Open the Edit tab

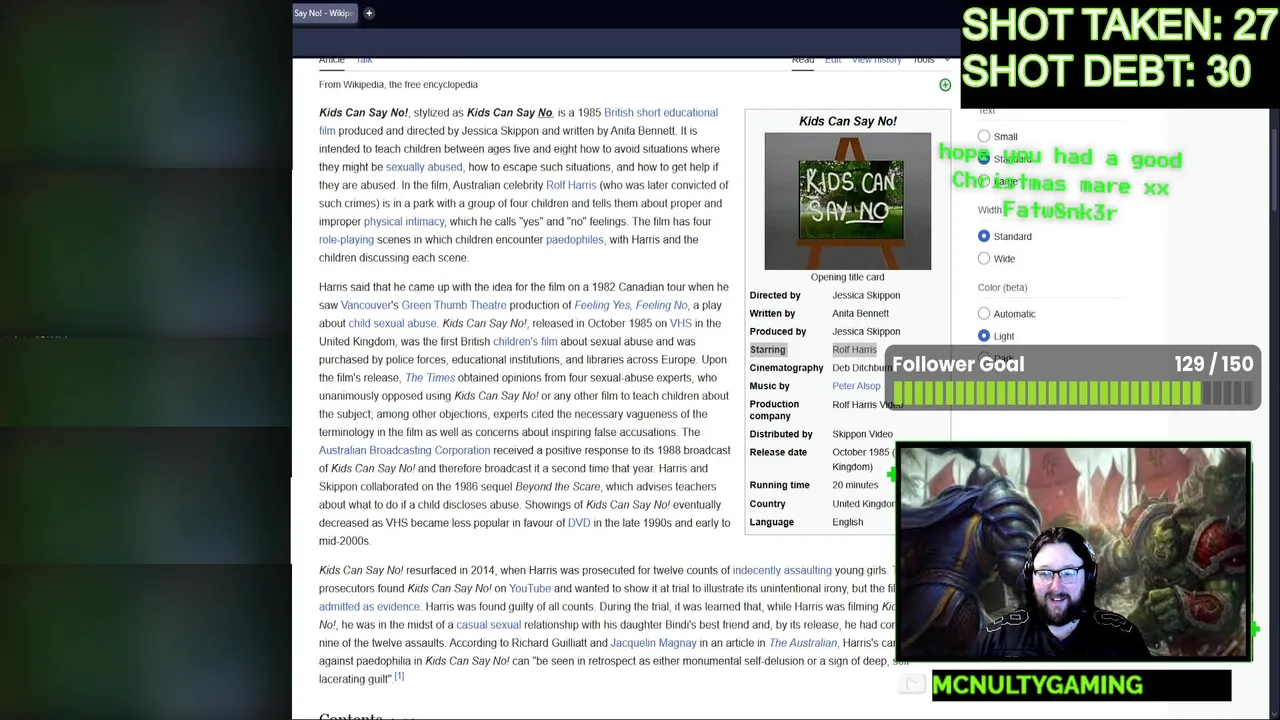pyautogui.click(x=833, y=60)
